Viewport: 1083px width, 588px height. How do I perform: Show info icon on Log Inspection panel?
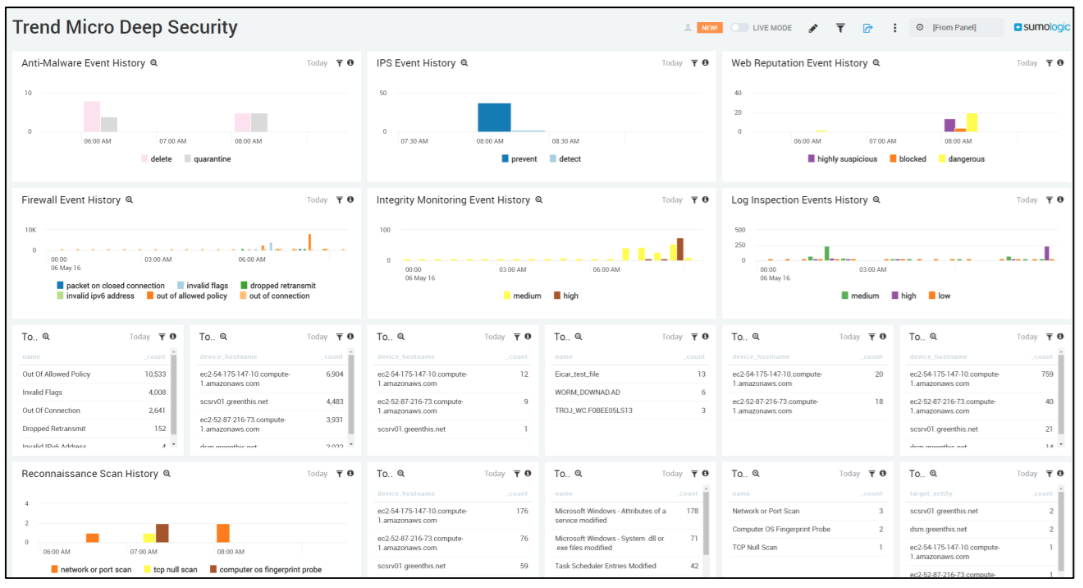pos(1060,200)
